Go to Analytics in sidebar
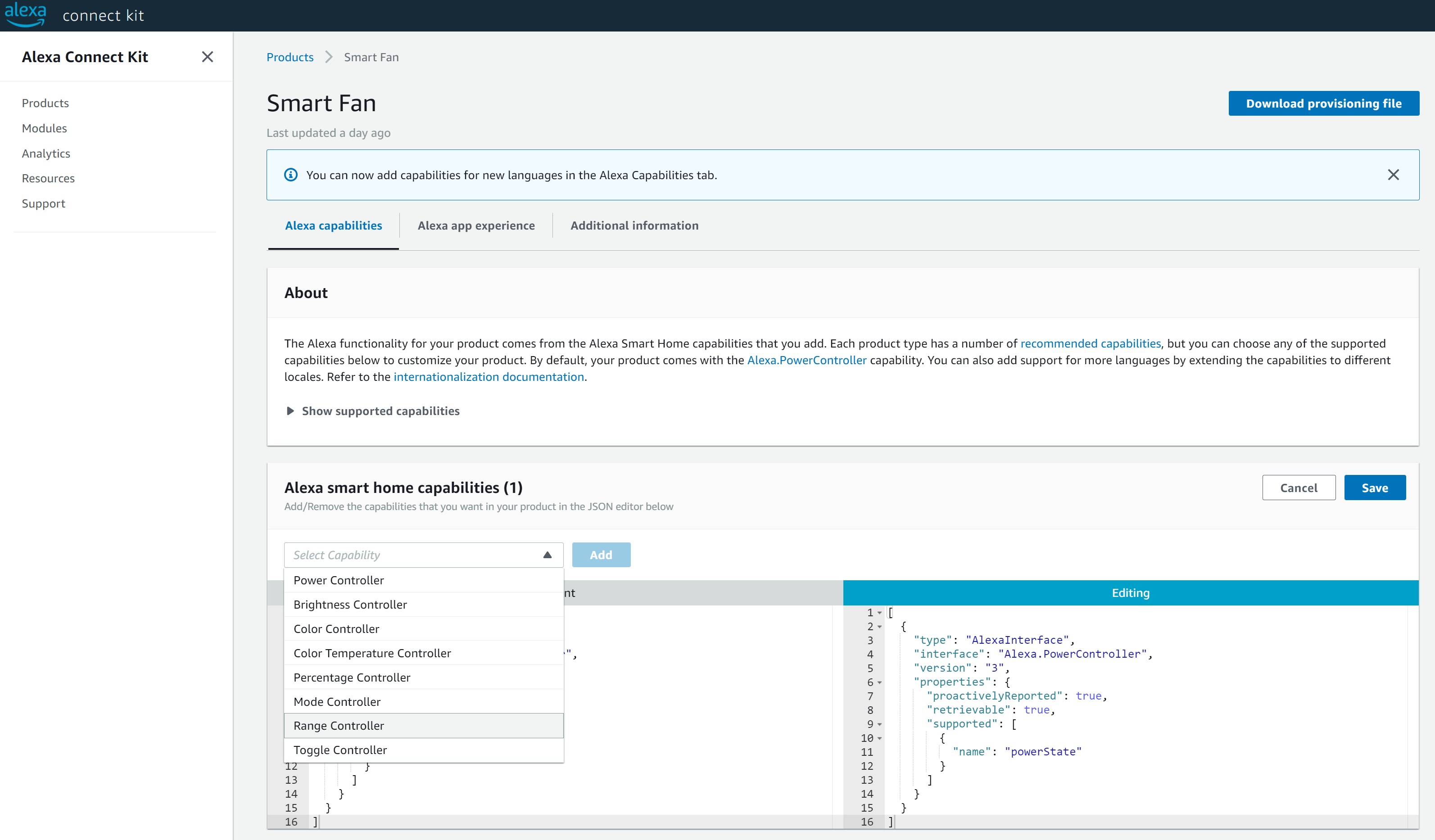 pyautogui.click(x=46, y=153)
